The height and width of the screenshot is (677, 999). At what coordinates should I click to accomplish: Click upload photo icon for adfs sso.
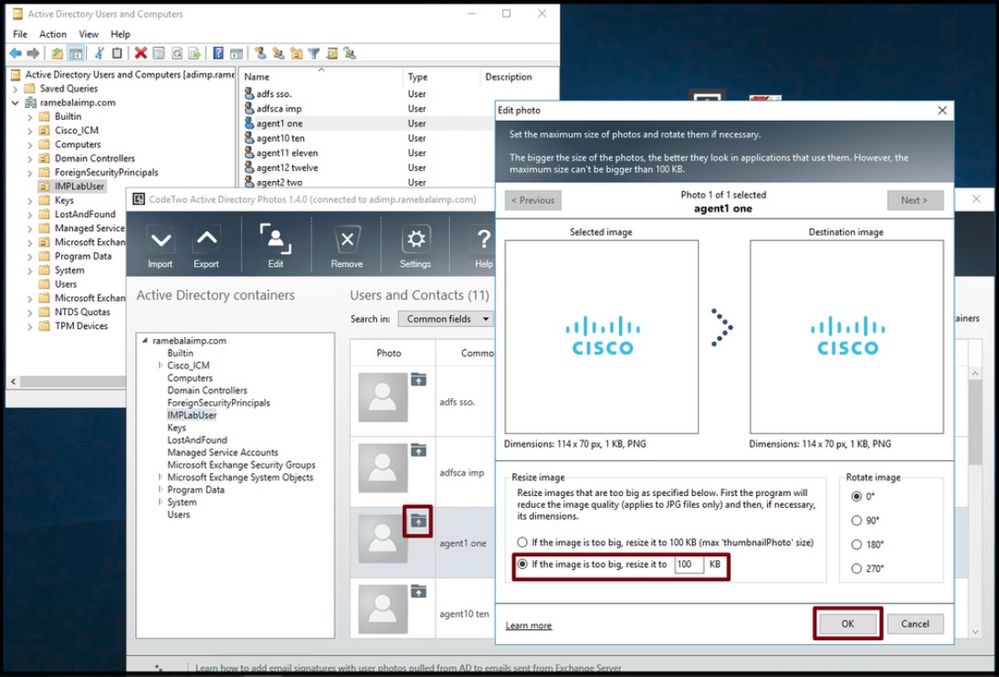pyautogui.click(x=418, y=380)
